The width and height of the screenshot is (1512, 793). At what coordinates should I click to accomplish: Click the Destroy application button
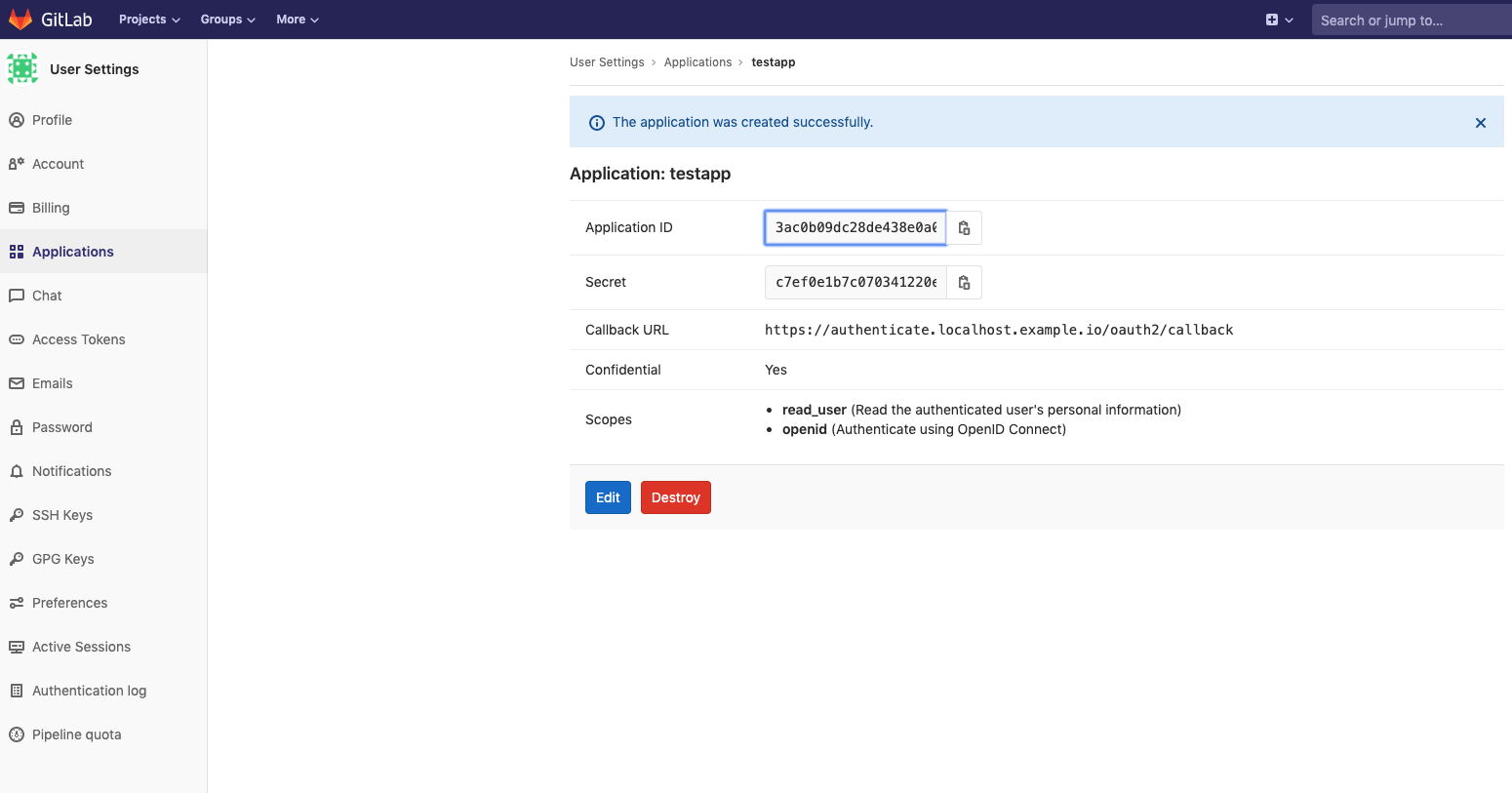click(x=676, y=497)
